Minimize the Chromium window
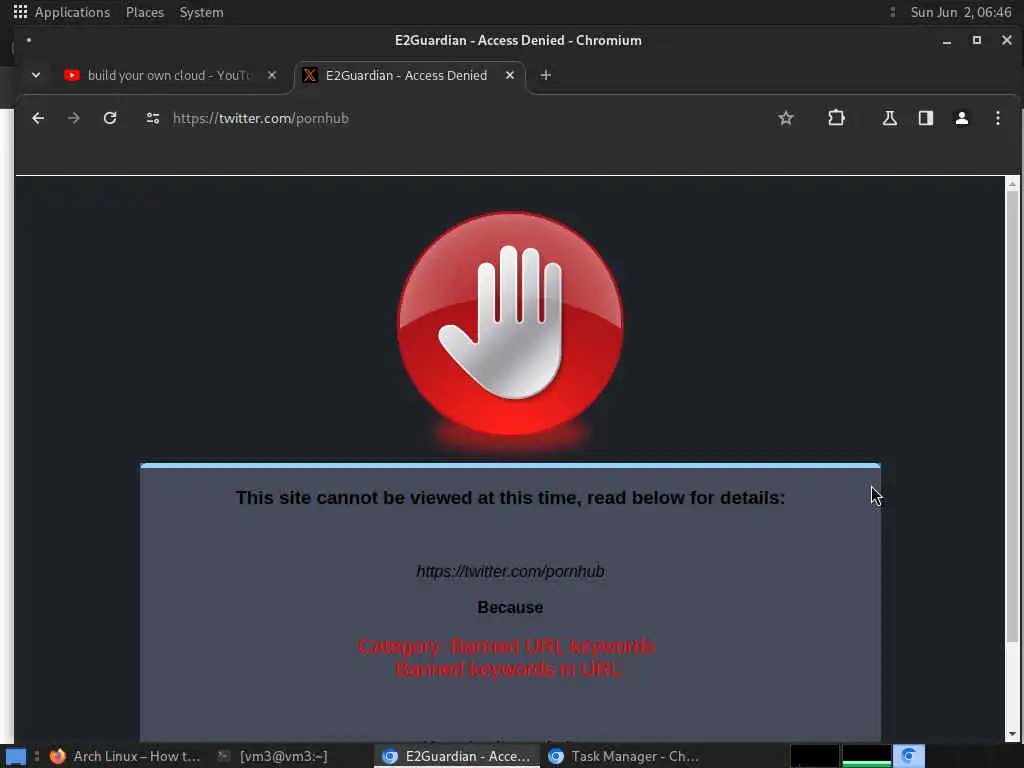This screenshot has height=768, width=1024. [946, 40]
